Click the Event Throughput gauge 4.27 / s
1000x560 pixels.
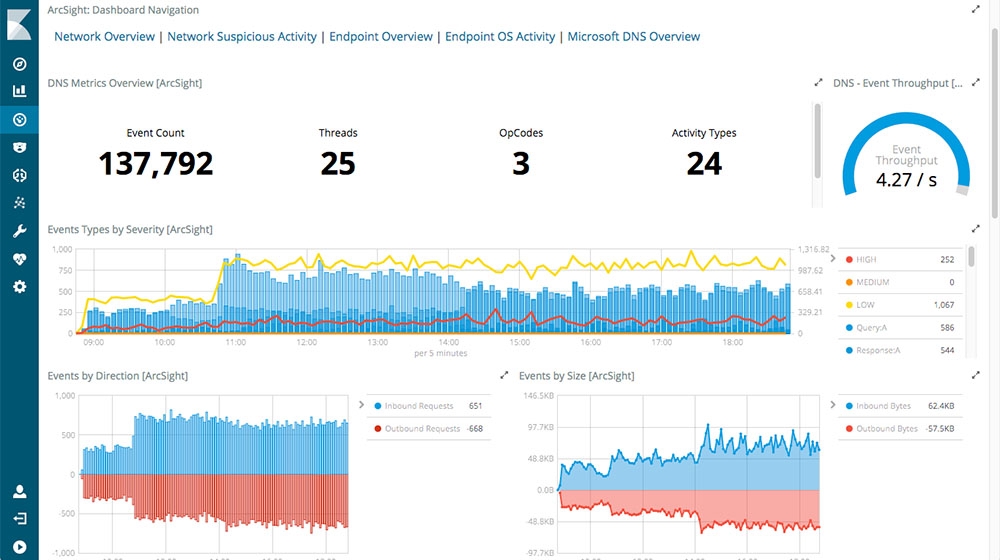pos(906,180)
